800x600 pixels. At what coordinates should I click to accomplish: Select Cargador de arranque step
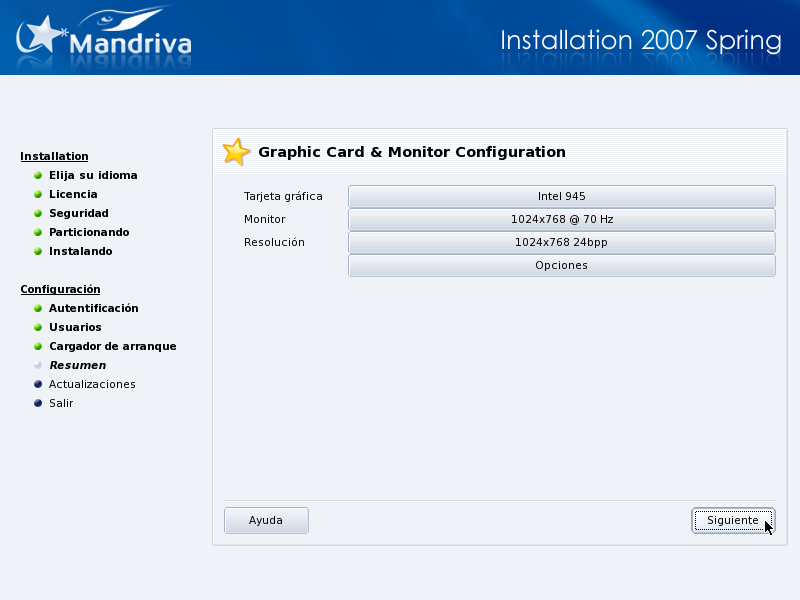point(112,346)
